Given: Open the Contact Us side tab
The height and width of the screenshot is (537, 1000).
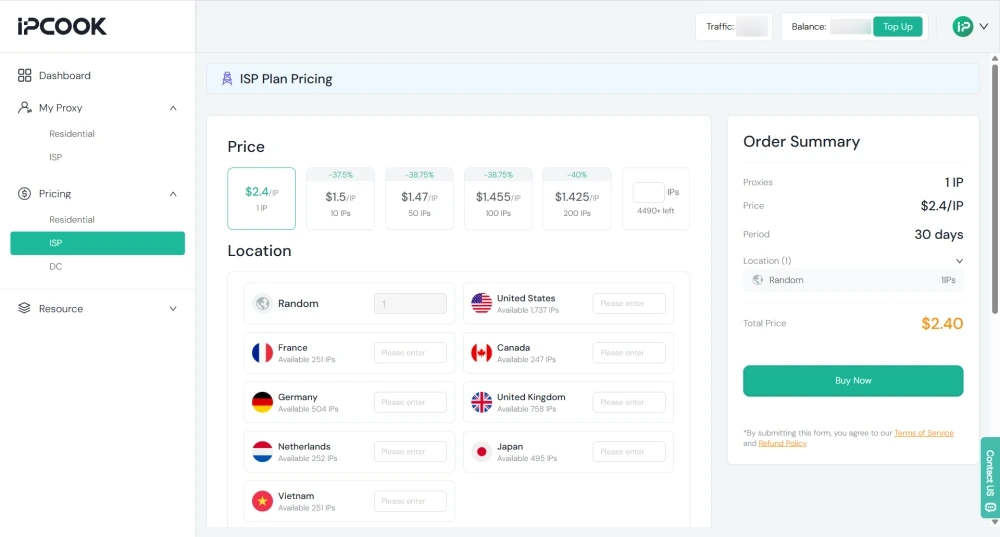Looking at the screenshot, I should 990,477.
